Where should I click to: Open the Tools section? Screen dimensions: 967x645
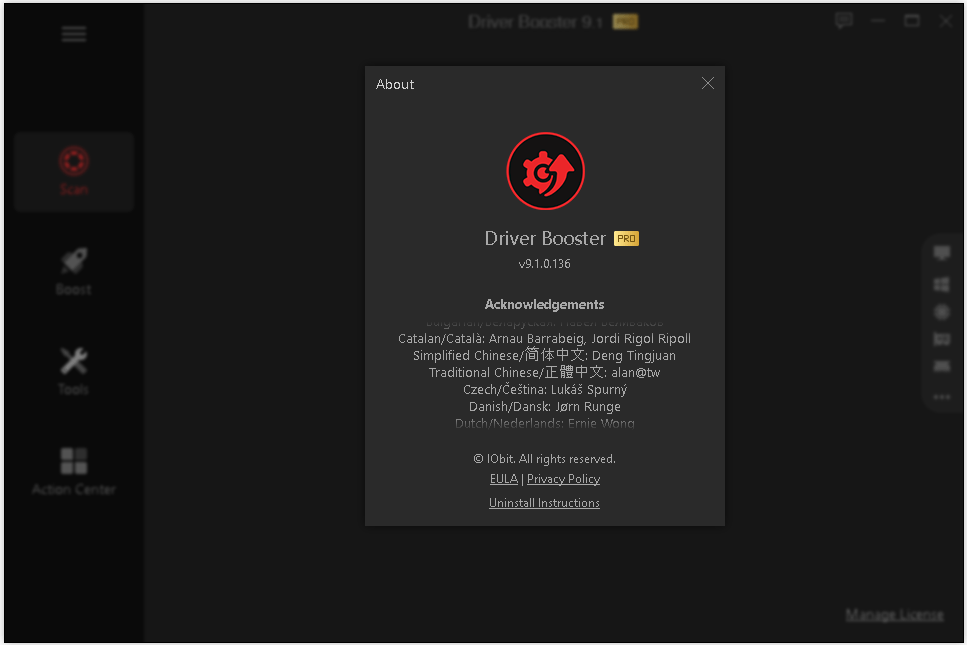(73, 371)
